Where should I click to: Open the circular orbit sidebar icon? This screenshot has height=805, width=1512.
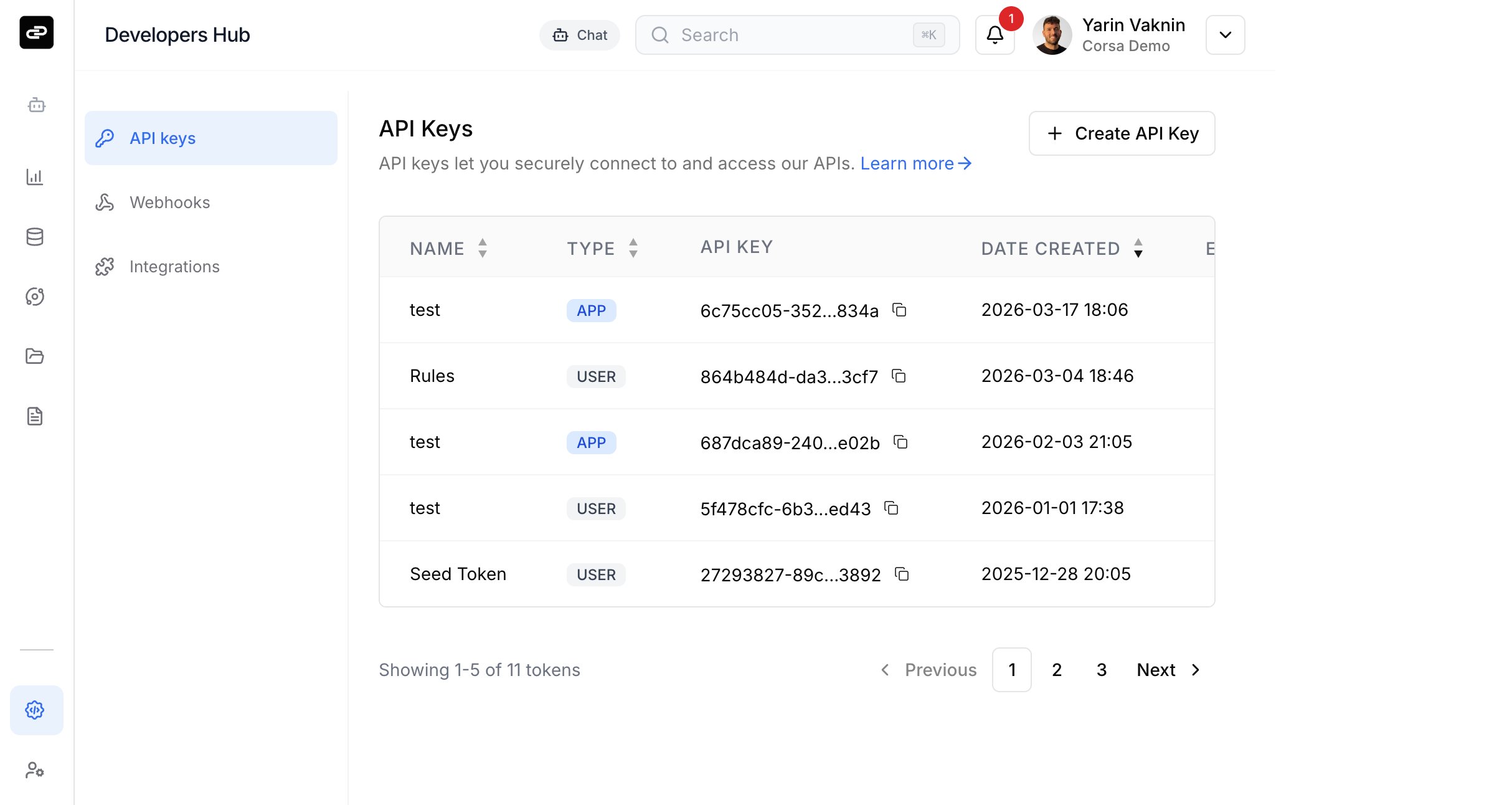coord(35,297)
